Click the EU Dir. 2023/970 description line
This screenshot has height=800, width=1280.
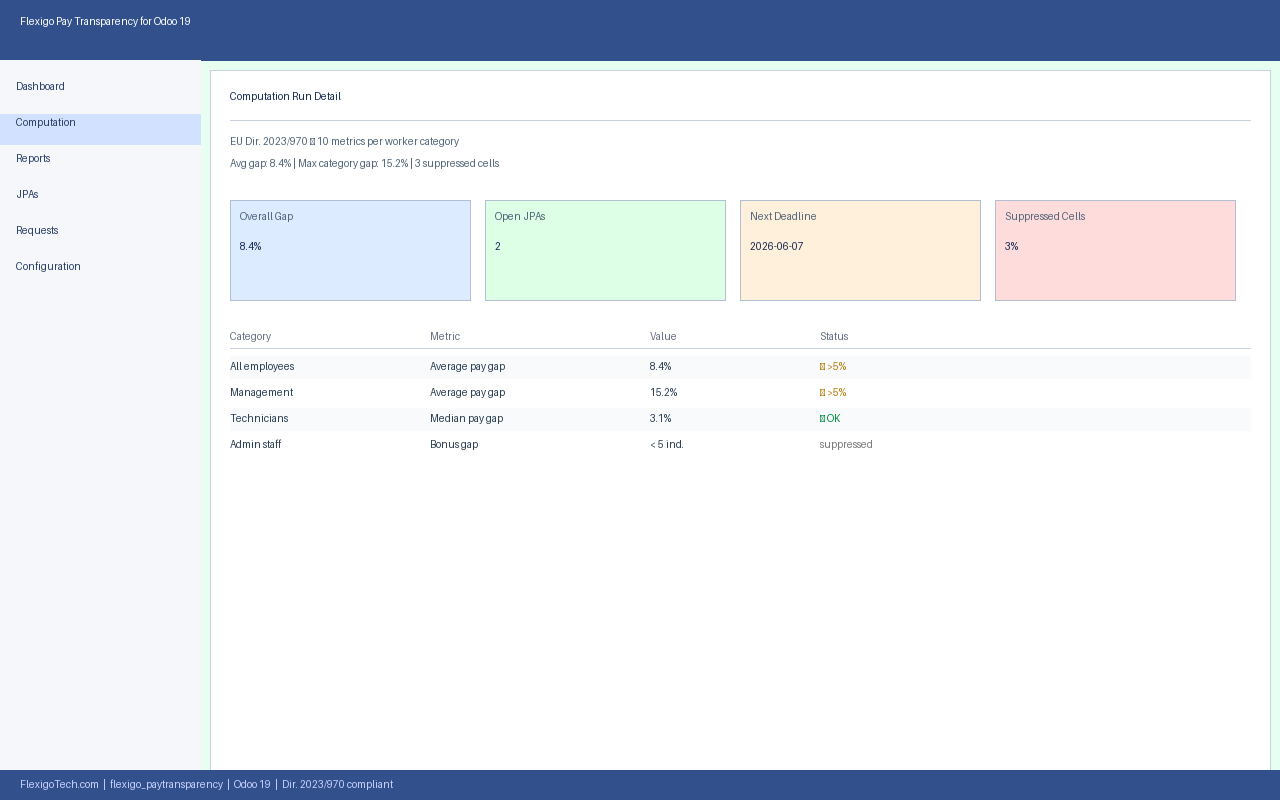[x=344, y=142]
